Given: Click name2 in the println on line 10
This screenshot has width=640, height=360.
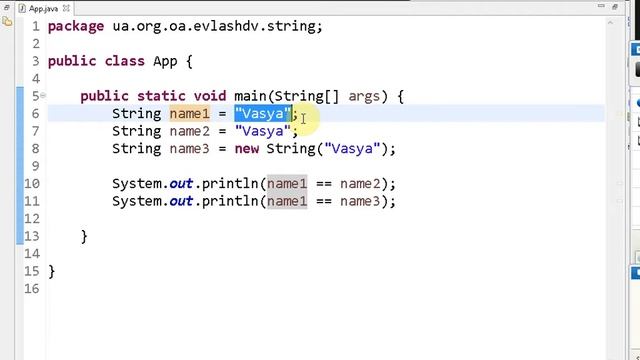Looking at the screenshot, I should [x=360, y=184].
